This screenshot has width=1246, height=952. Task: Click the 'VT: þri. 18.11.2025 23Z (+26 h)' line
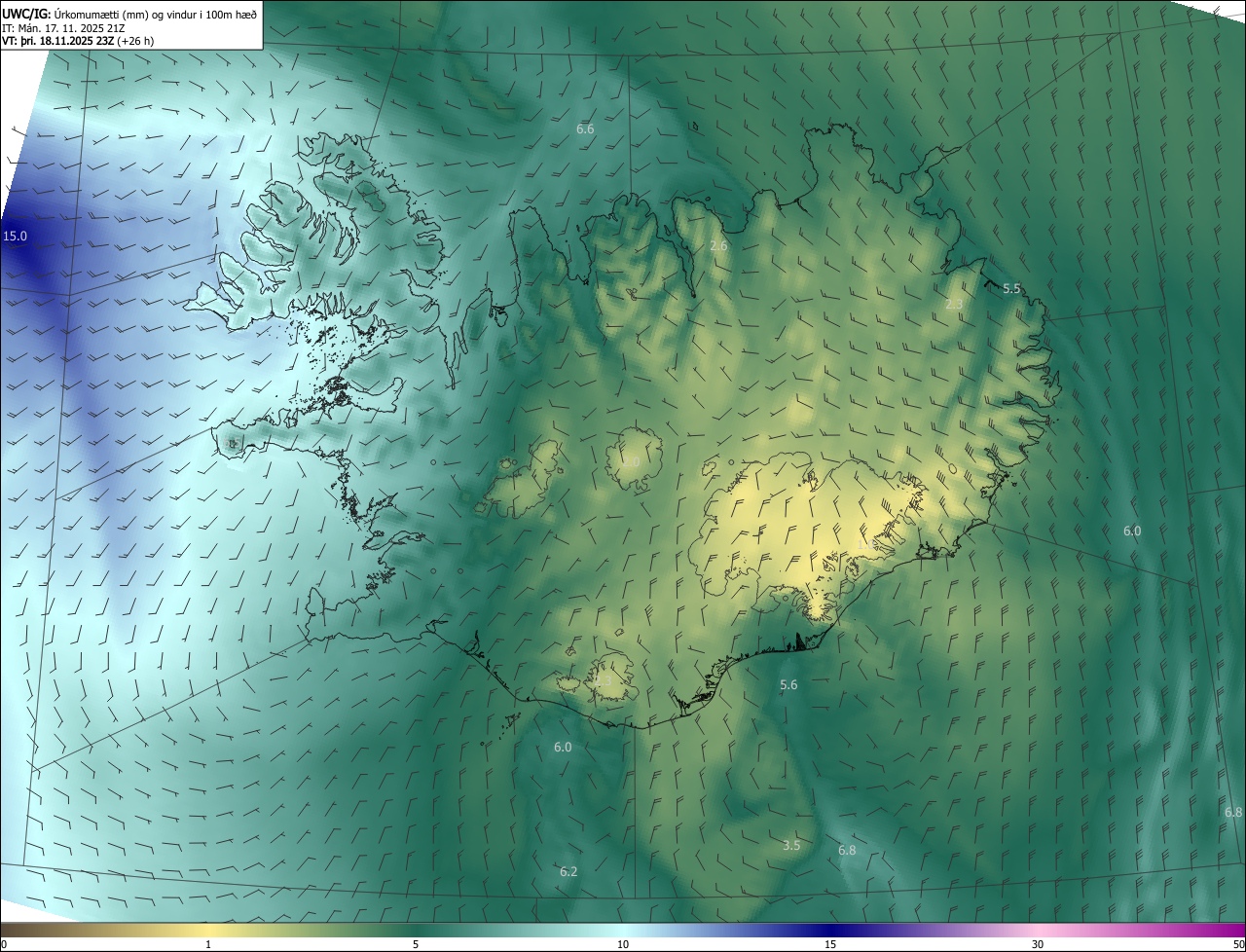[78, 41]
